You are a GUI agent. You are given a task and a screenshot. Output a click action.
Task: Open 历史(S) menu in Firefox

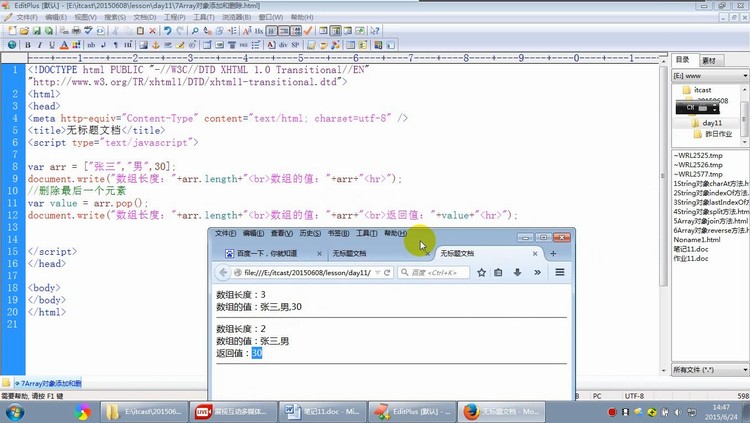point(310,233)
